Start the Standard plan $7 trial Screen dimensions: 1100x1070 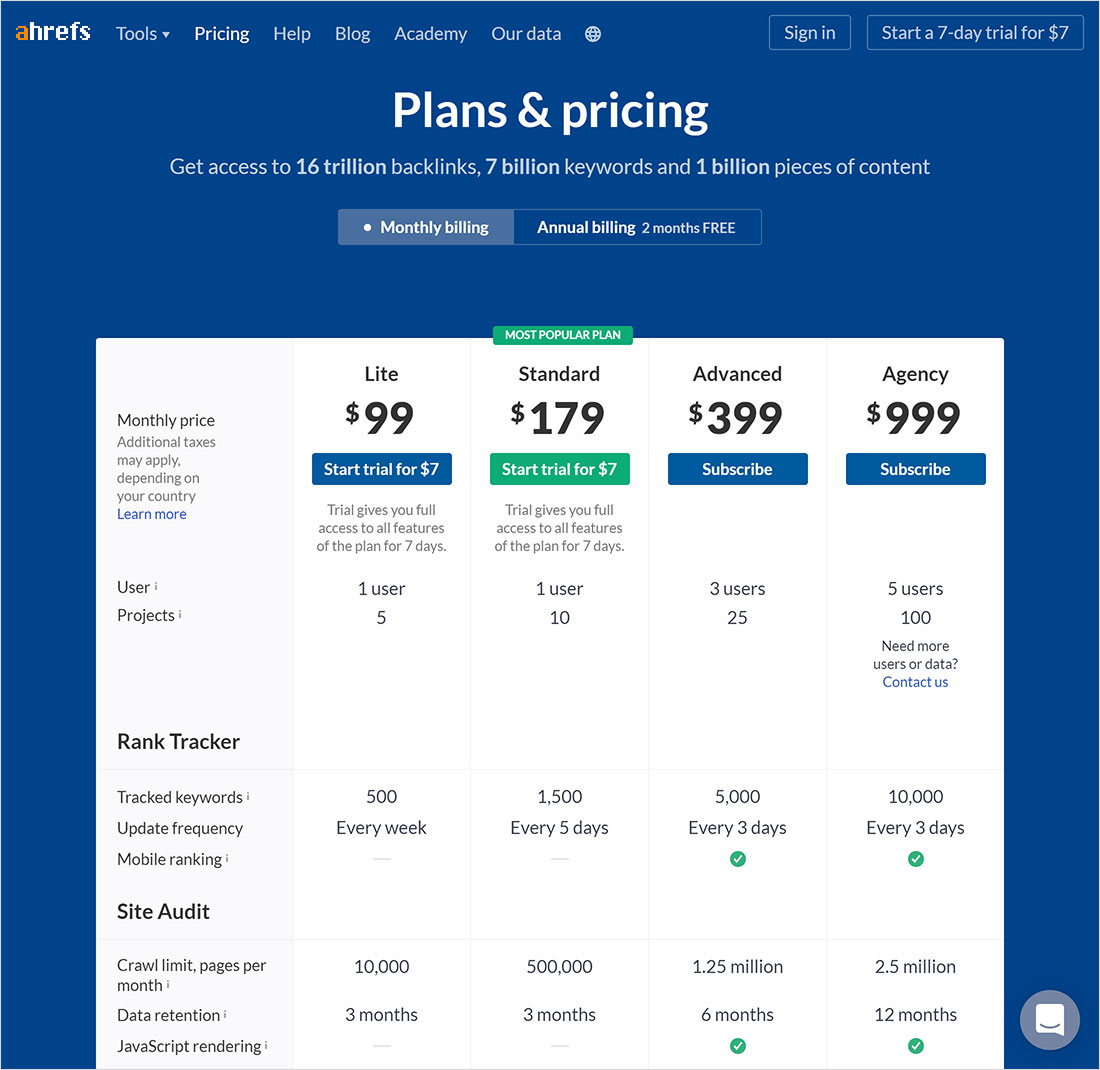559,469
